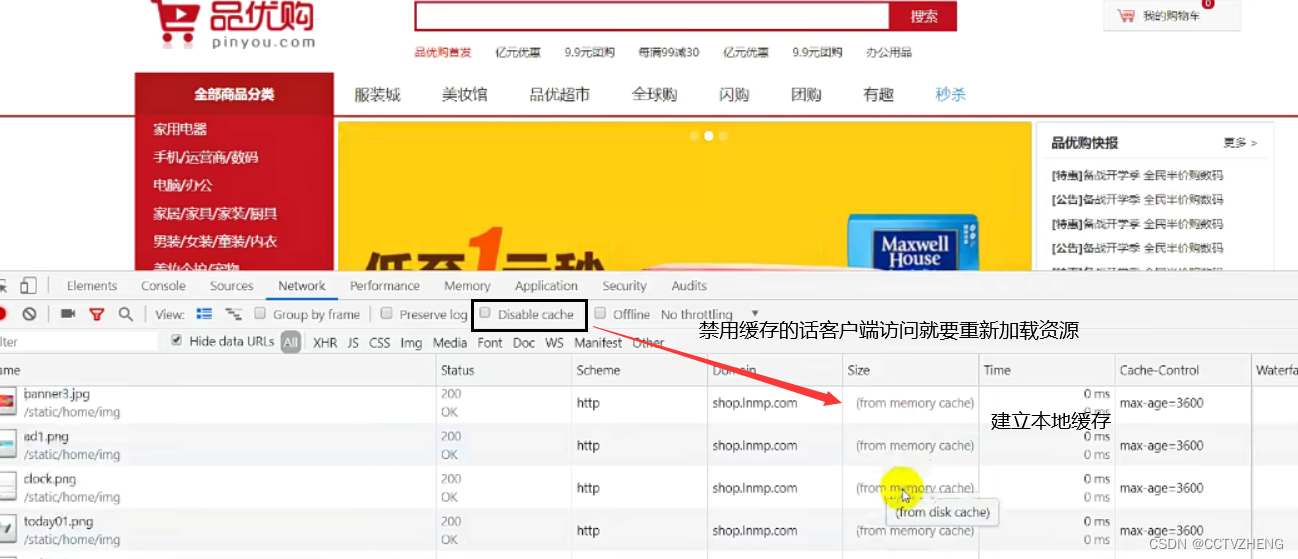Switch to the Memory tab
Viewport: 1298px width, 559px height.
[467, 286]
